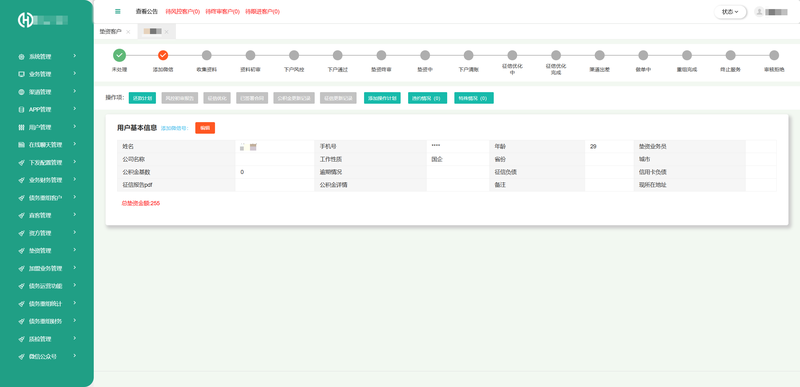The width and height of the screenshot is (800, 387).
Task: Expand 债务重组统计 with its chevron
Action: click(74, 303)
